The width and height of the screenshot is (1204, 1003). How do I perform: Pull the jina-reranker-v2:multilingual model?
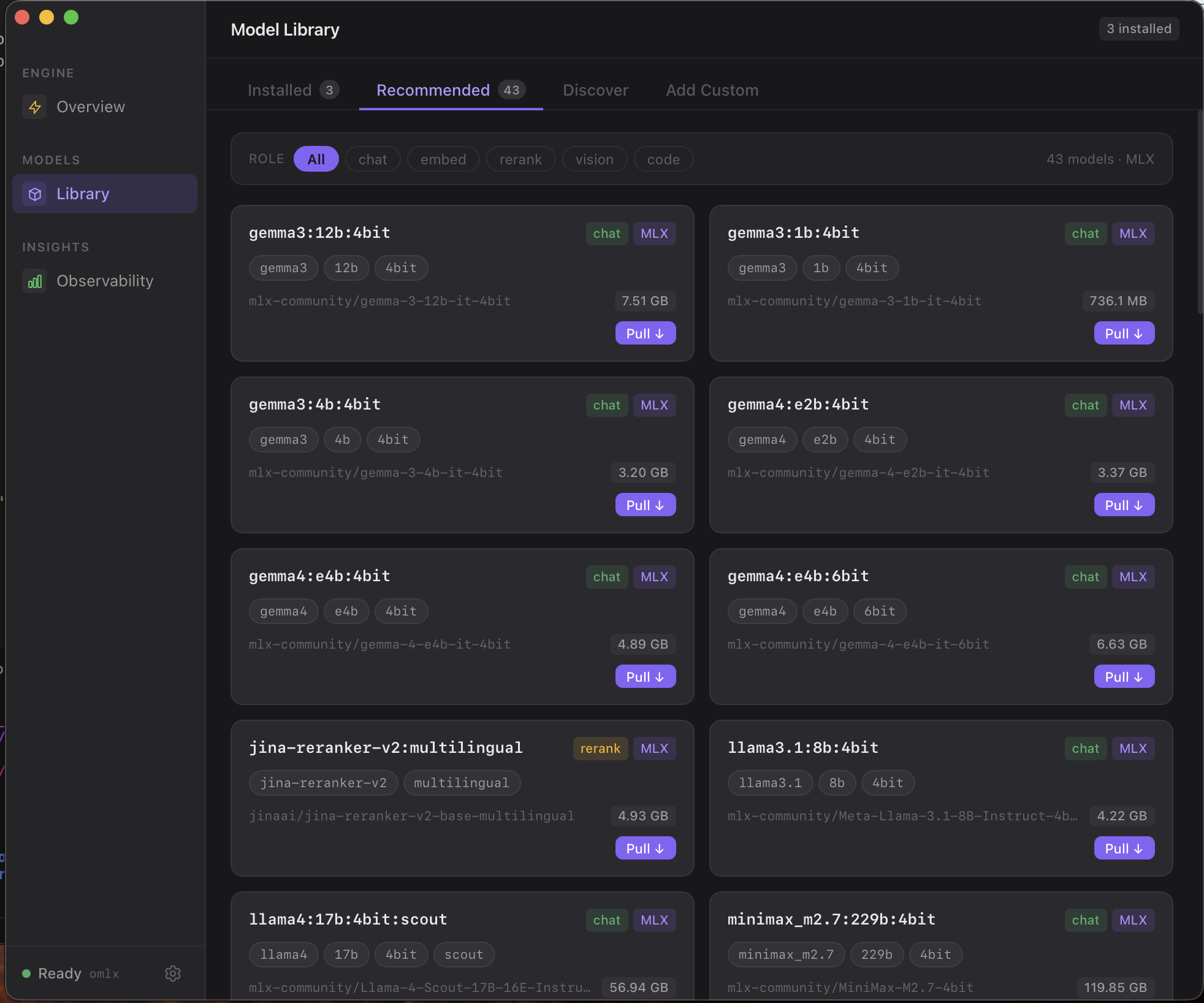[646, 849]
